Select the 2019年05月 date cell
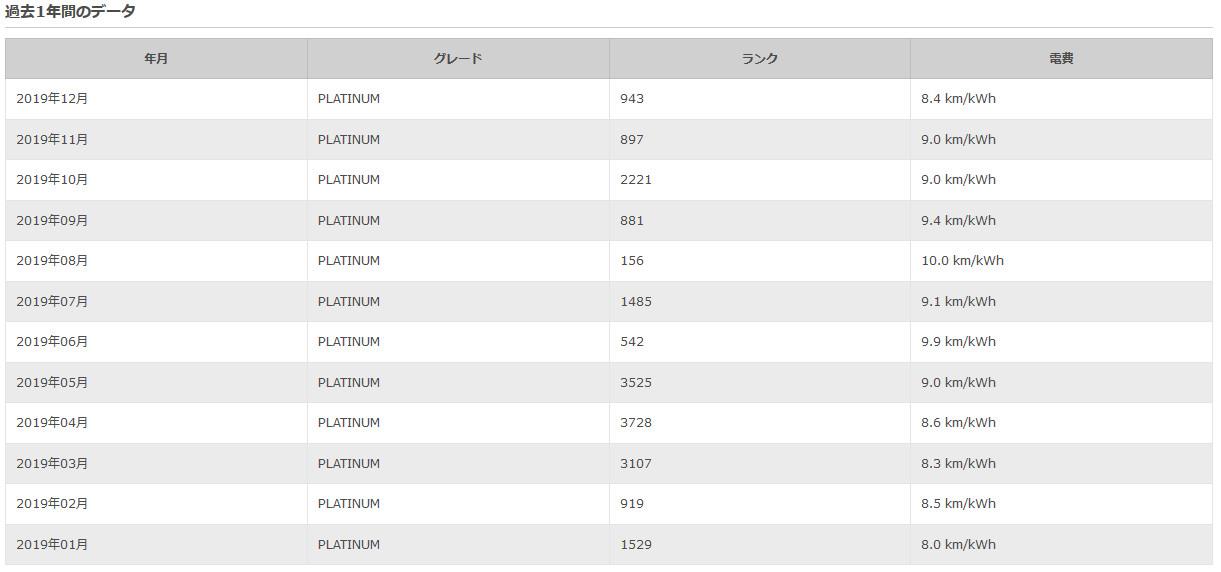Viewport: 1221px width, 572px height. pos(156,383)
